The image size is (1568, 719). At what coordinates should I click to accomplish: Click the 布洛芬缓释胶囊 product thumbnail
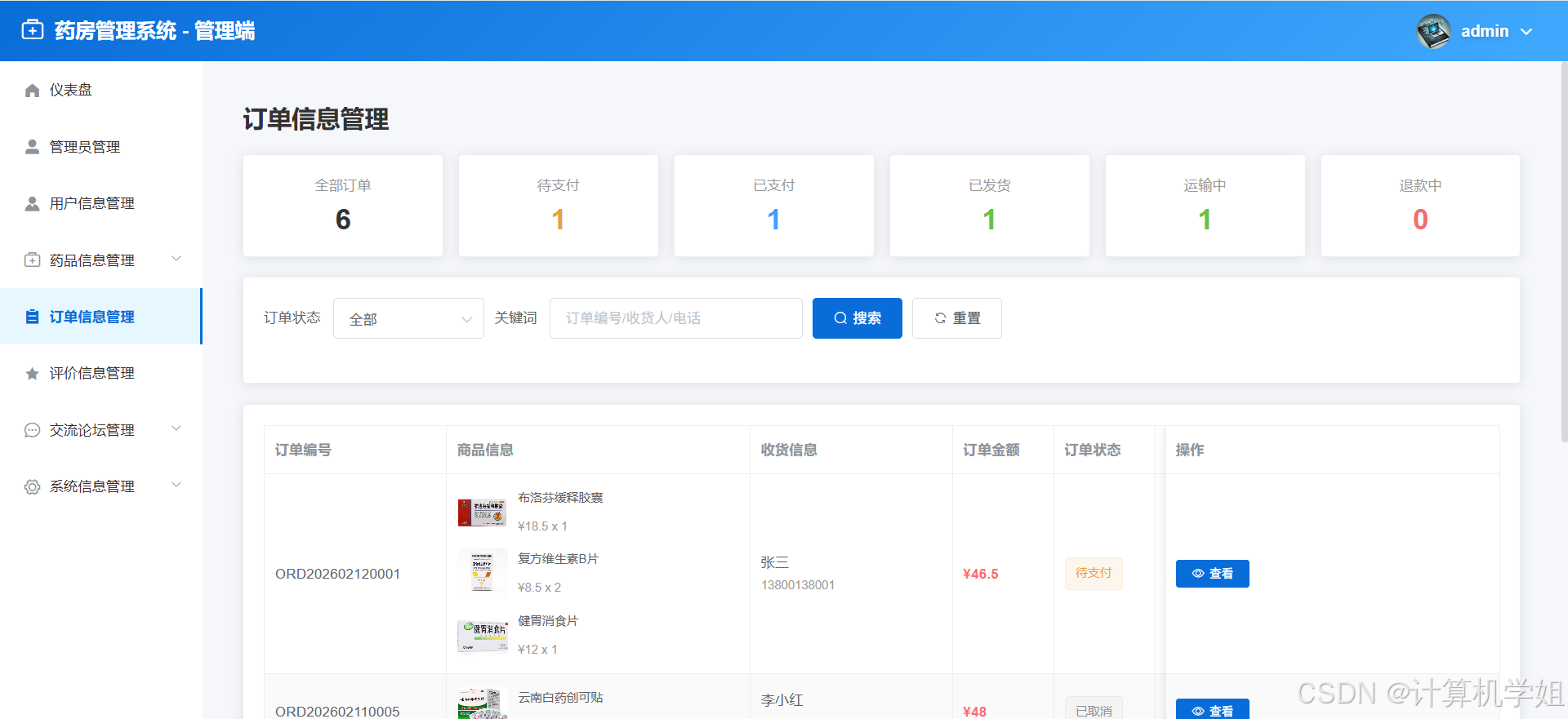click(x=483, y=513)
